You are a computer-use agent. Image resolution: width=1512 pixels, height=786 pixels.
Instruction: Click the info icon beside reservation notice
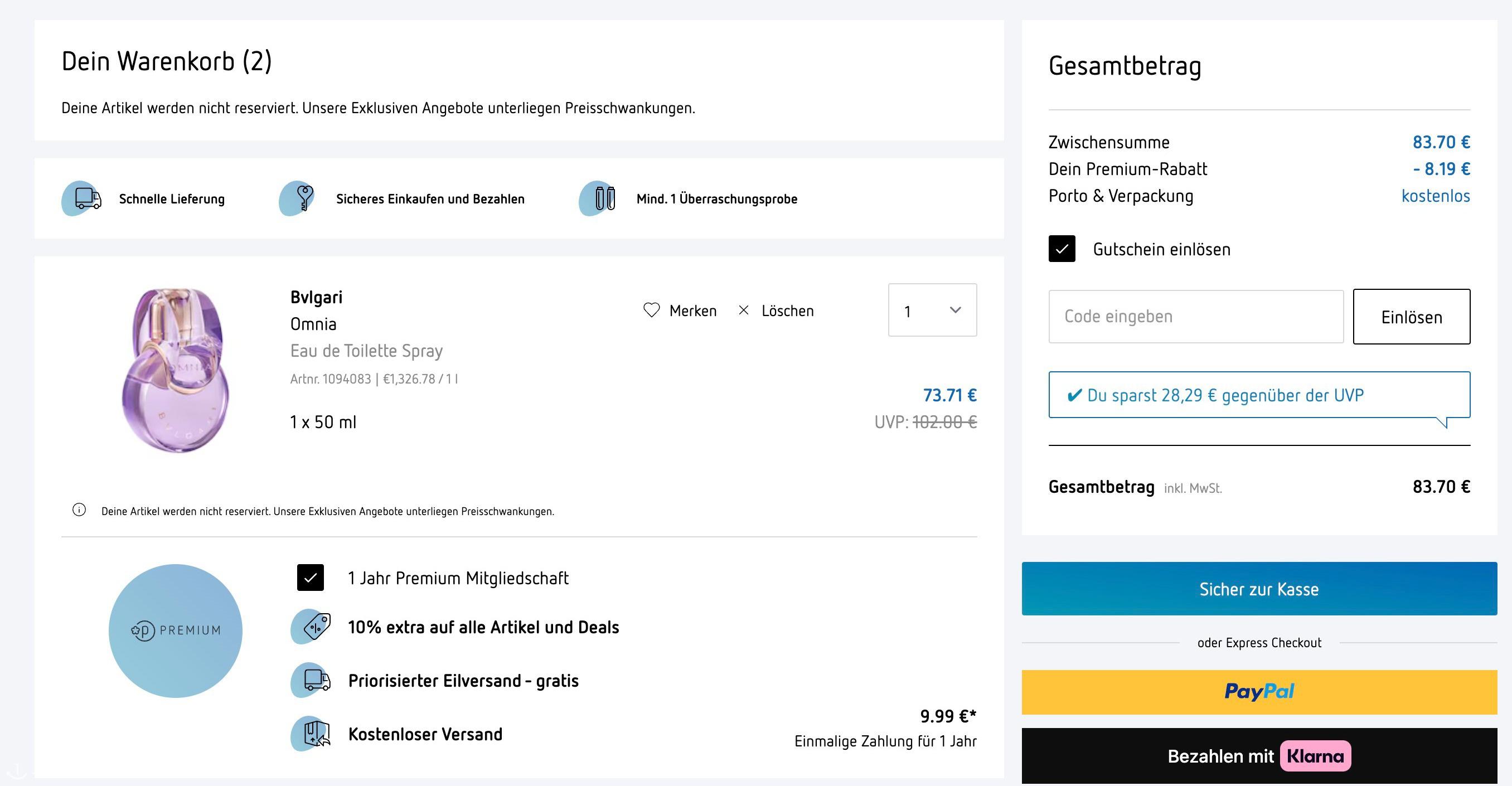click(x=79, y=510)
